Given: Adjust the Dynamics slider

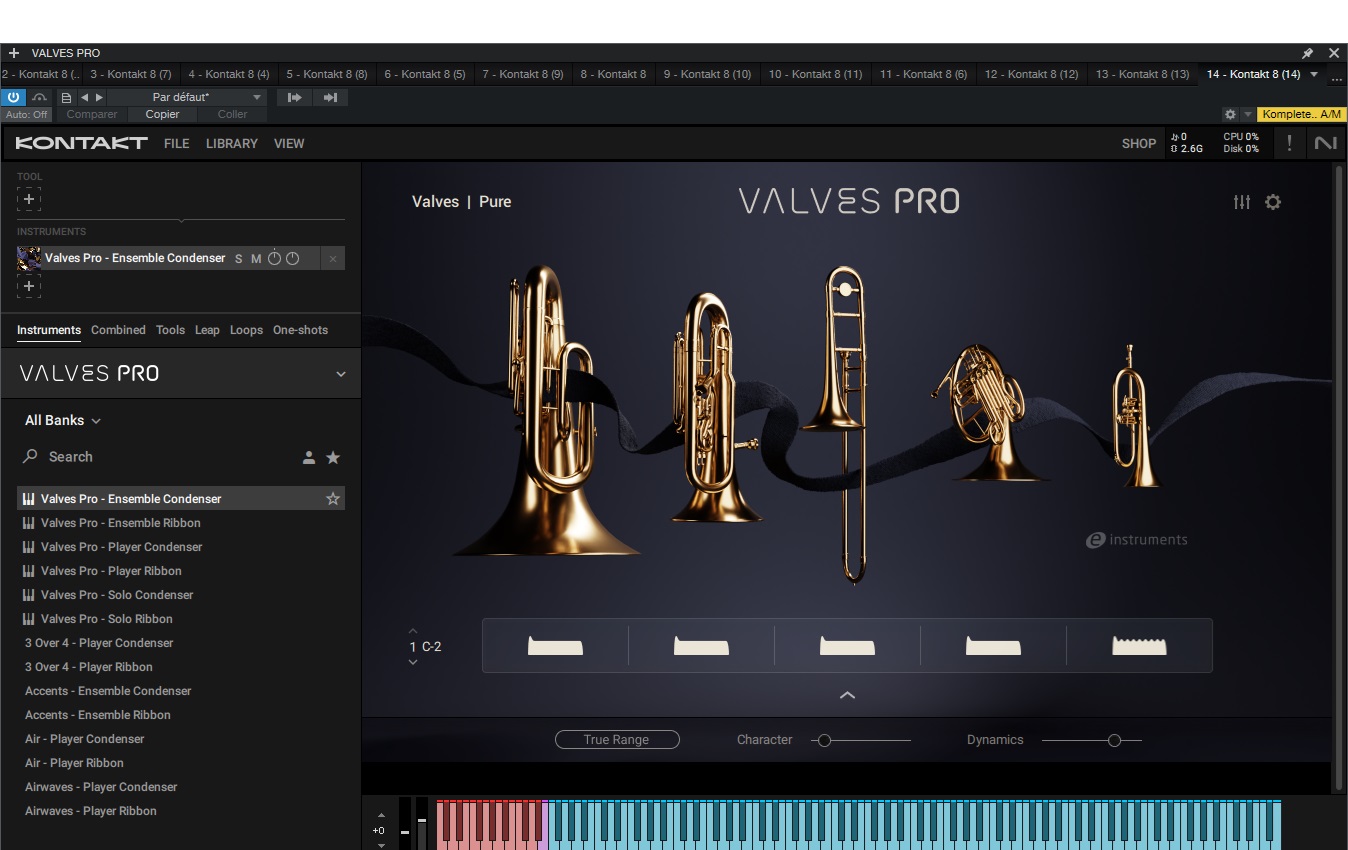Looking at the screenshot, I should (1114, 740).
